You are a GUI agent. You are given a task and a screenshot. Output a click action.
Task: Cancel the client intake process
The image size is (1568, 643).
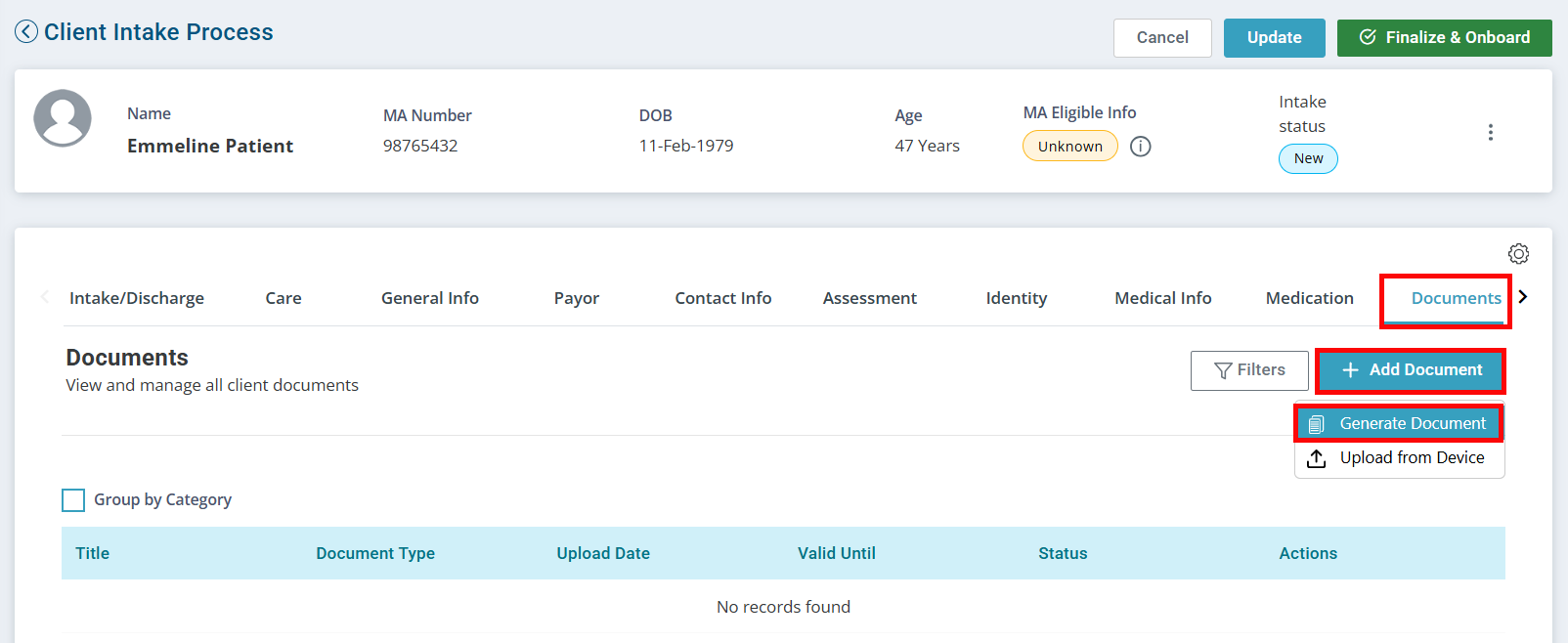1162,38
